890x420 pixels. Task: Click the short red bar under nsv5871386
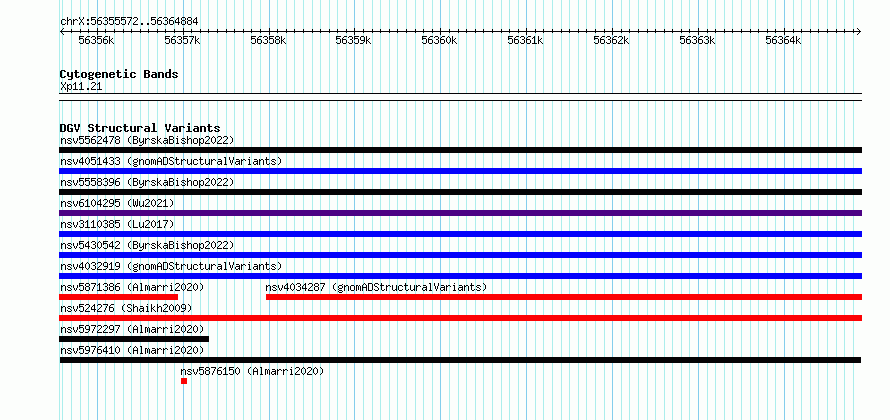[x=119, y=297]
